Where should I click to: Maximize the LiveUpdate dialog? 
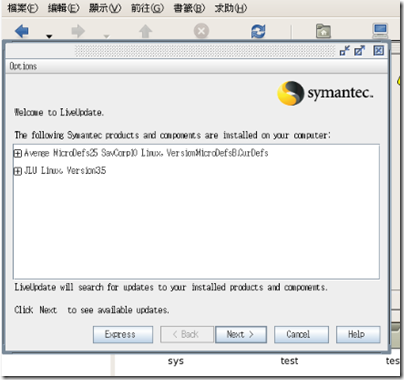[359, 51]
